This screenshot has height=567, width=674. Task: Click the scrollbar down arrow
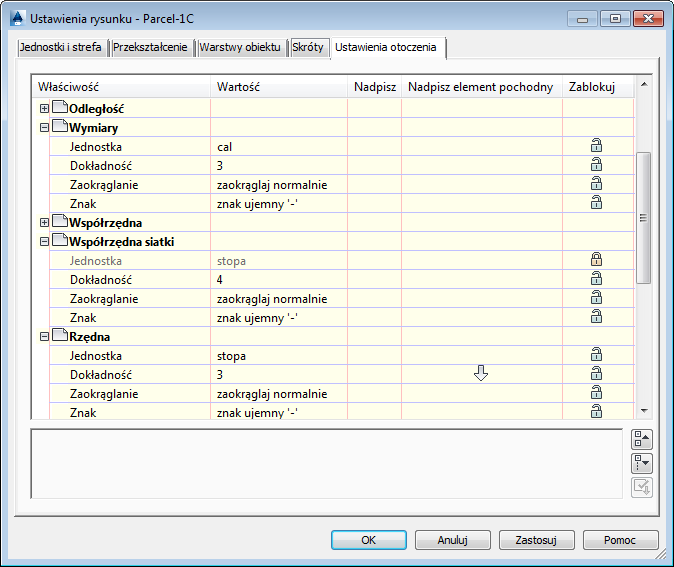[x=644, y=411]
